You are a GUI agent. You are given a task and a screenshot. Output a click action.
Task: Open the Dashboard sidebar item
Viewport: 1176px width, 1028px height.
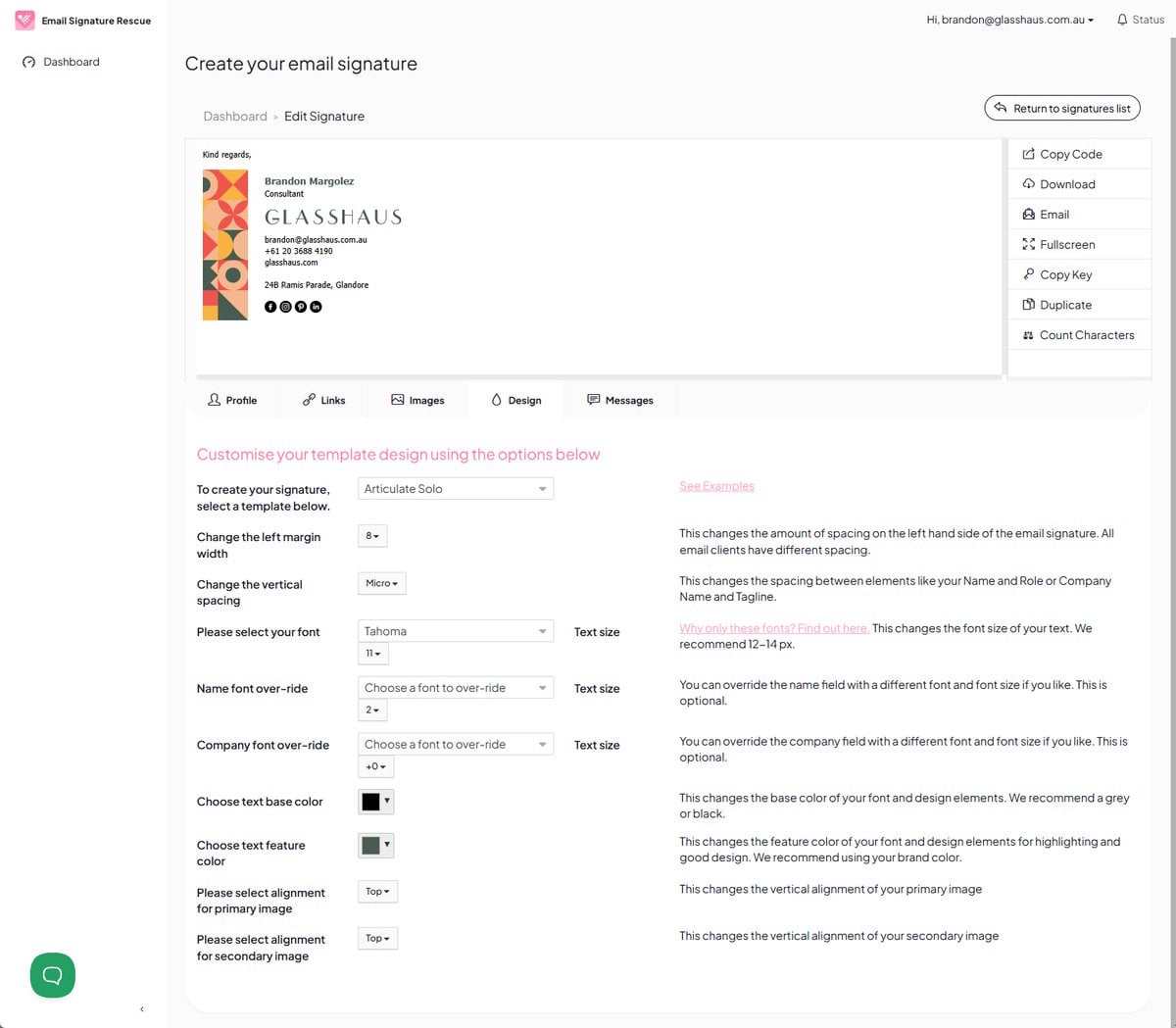[61, 62]
